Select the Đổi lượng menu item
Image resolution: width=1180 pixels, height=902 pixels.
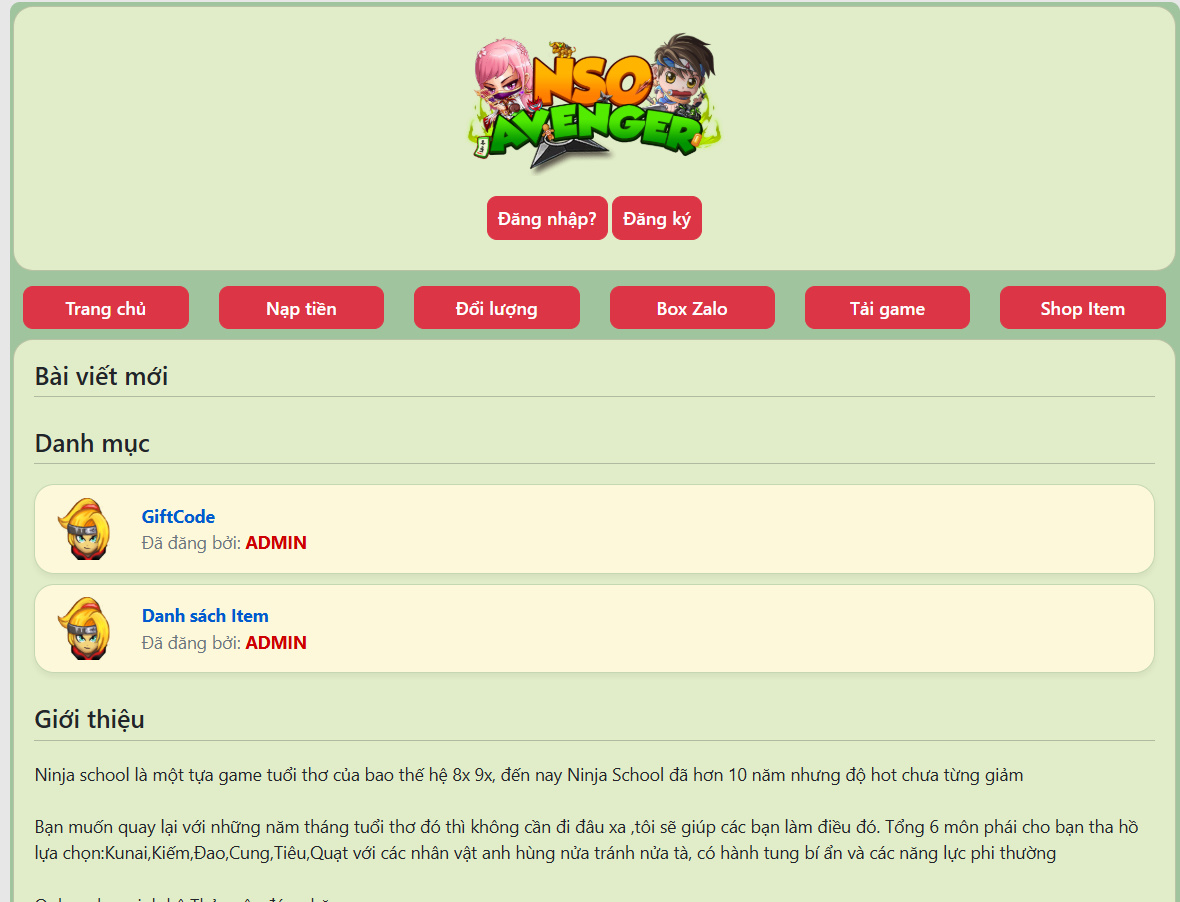497,308
